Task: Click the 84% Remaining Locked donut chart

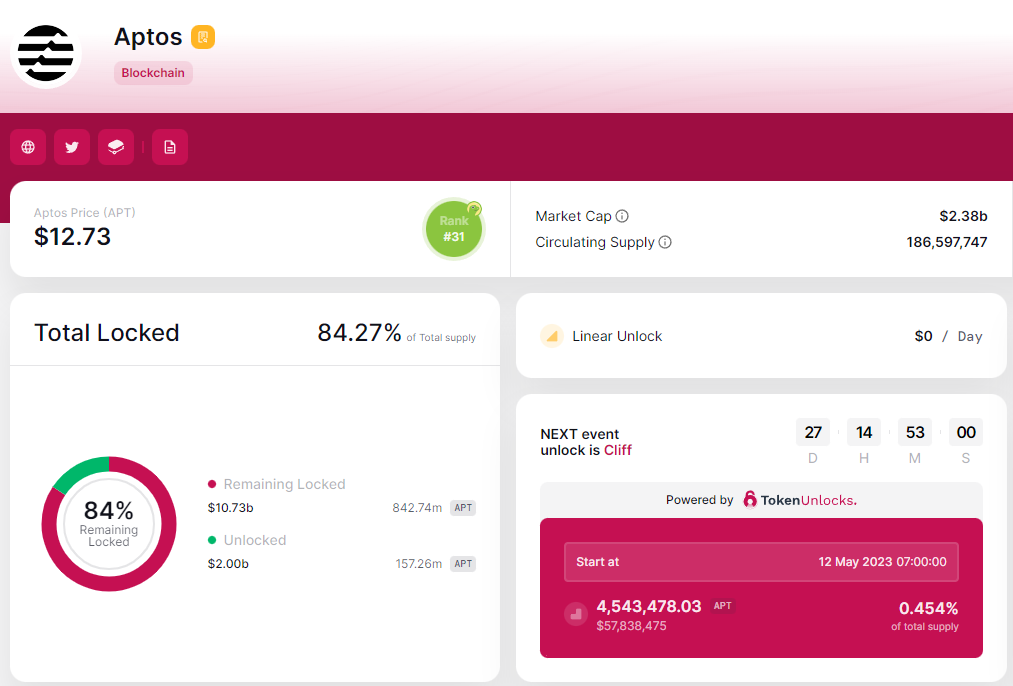Action: pos(109,524)
